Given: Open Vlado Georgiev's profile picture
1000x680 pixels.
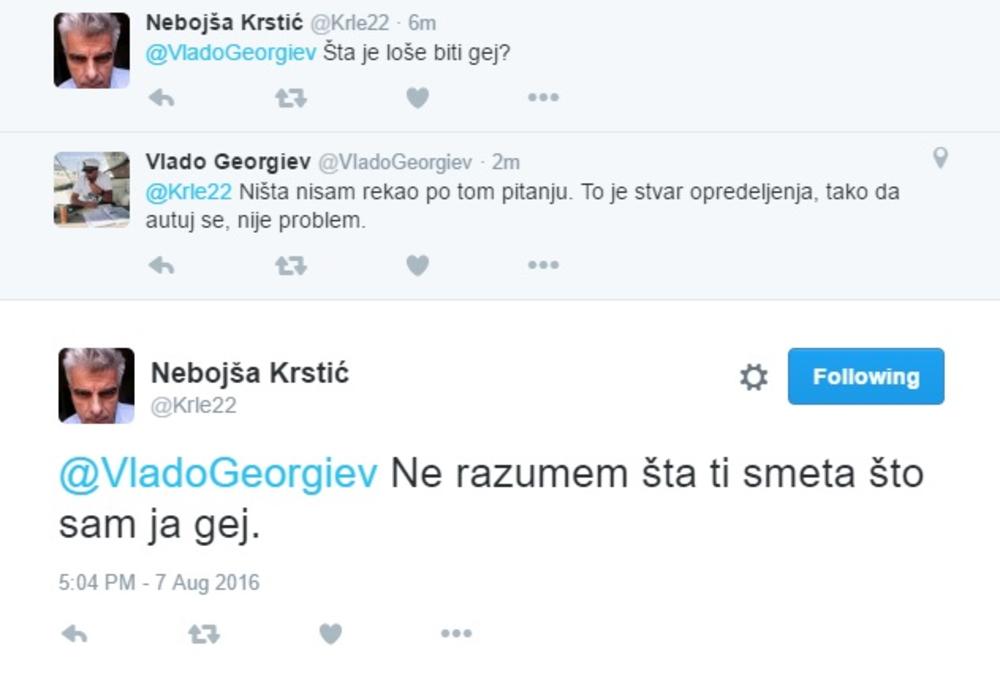Looking at the screenshot, I should tap(91, 189).
